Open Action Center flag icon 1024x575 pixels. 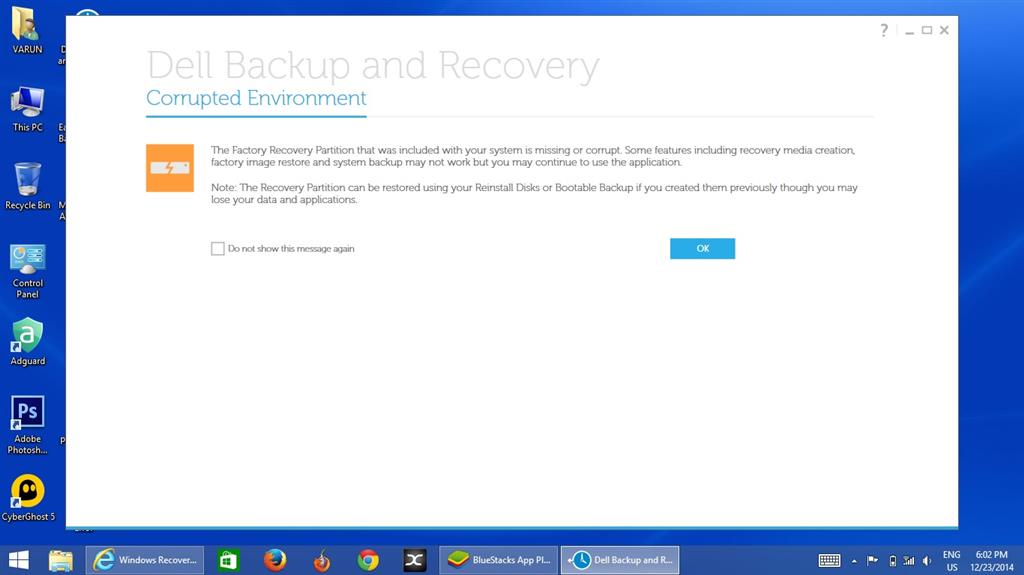(x=872, y=561)
